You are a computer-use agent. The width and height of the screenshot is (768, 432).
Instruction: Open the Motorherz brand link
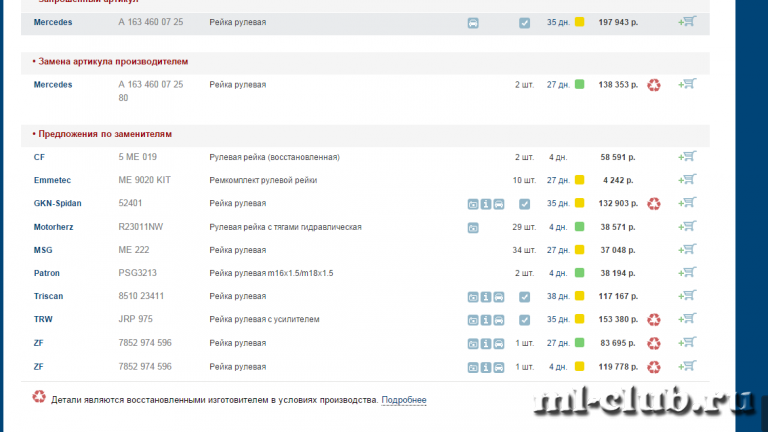[53, 227]
